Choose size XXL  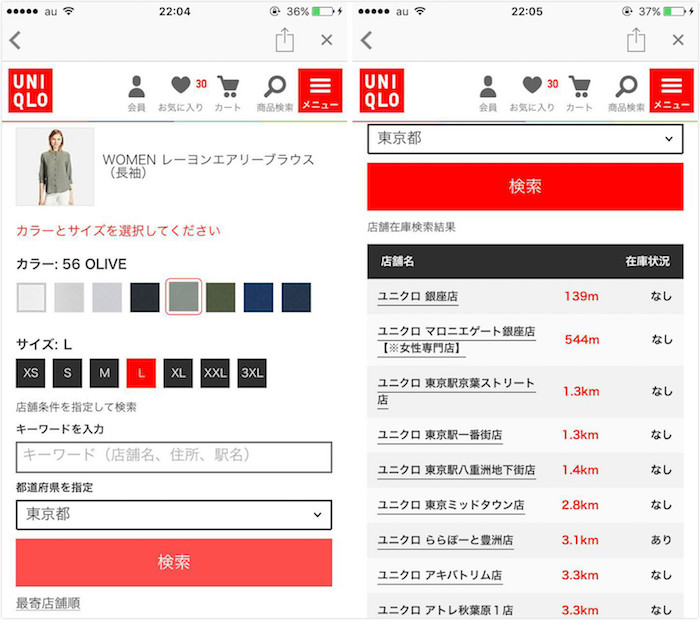[215, 373]
